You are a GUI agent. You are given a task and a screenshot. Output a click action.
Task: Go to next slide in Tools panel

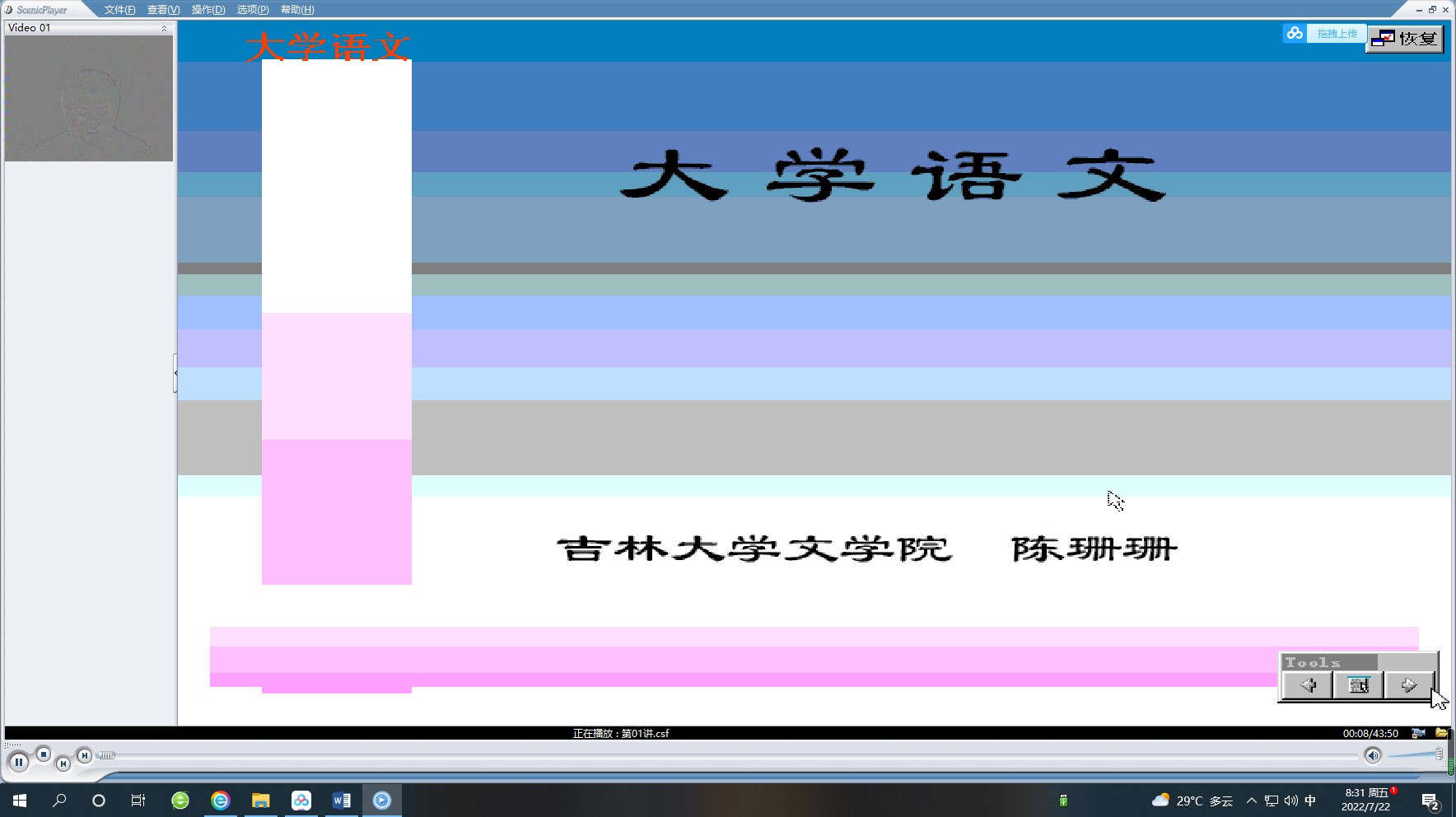(x=1408, y=685)
